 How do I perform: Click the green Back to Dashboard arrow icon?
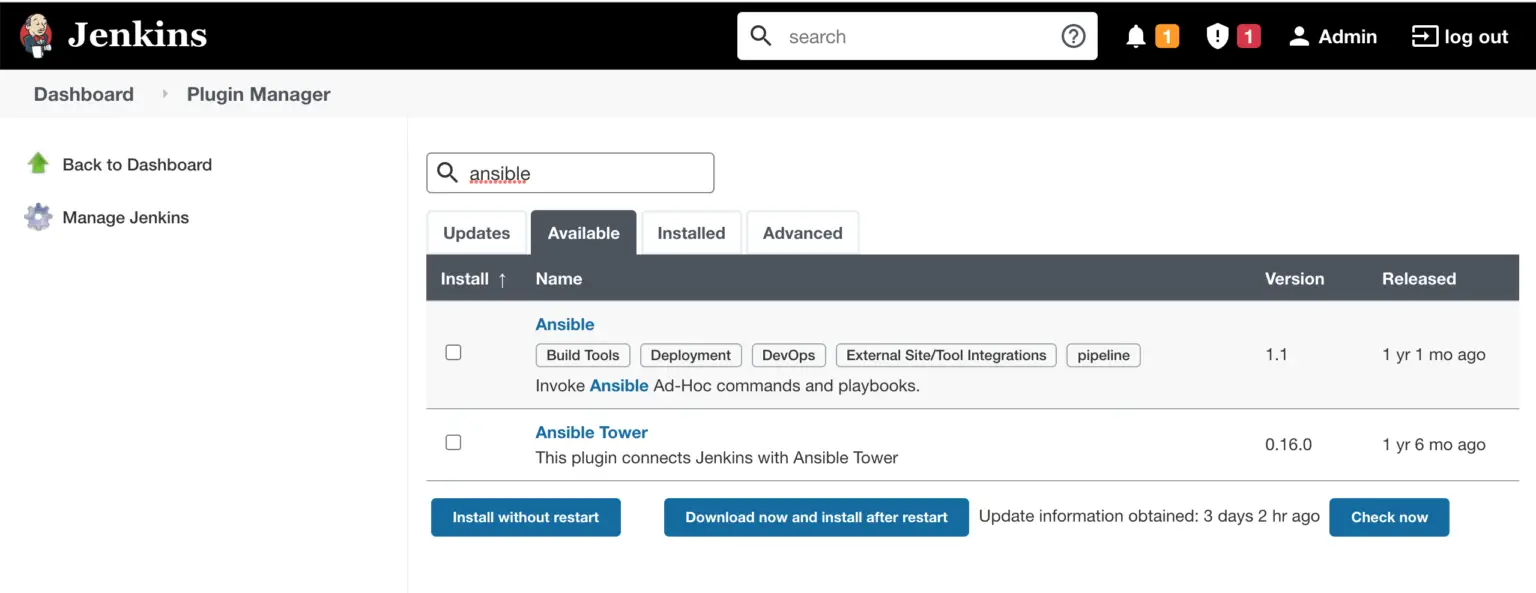(x=37, y=163)
